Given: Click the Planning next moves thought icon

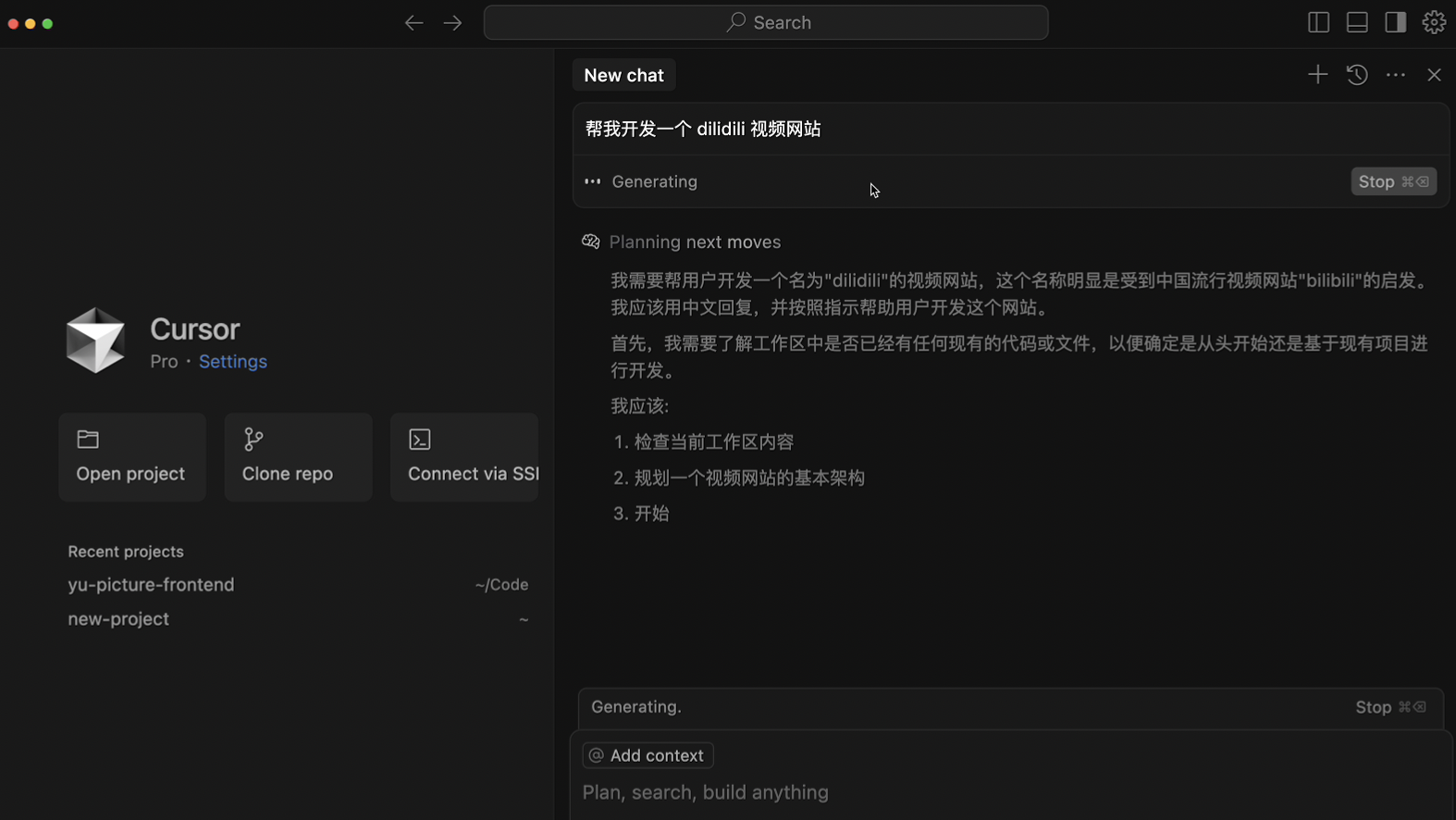Looking at the screenshot, I should (591, 242).
